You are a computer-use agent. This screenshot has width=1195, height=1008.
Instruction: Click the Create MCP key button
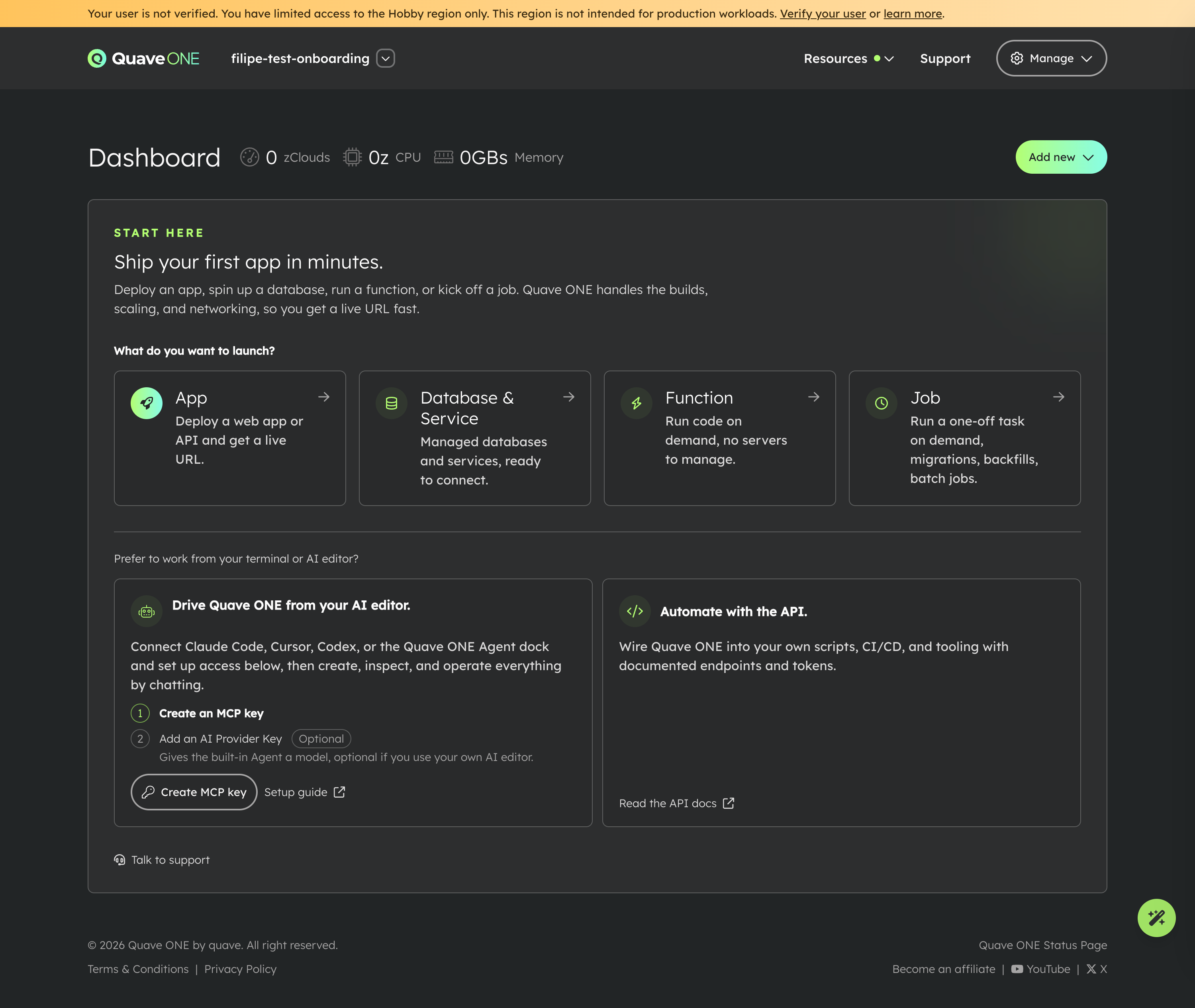(x=194, y=792)
